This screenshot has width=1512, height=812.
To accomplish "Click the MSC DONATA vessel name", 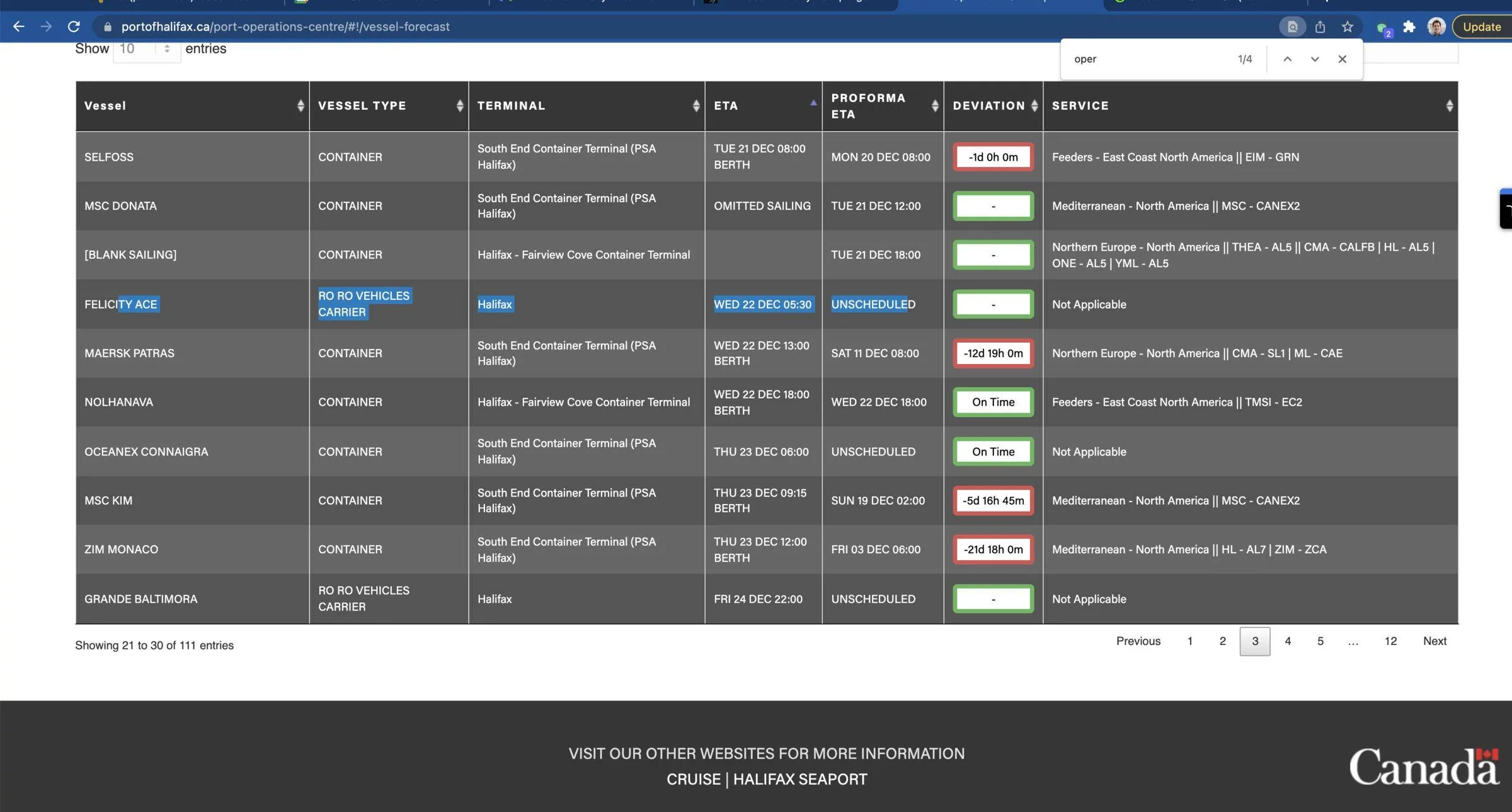I will [120, 206].
